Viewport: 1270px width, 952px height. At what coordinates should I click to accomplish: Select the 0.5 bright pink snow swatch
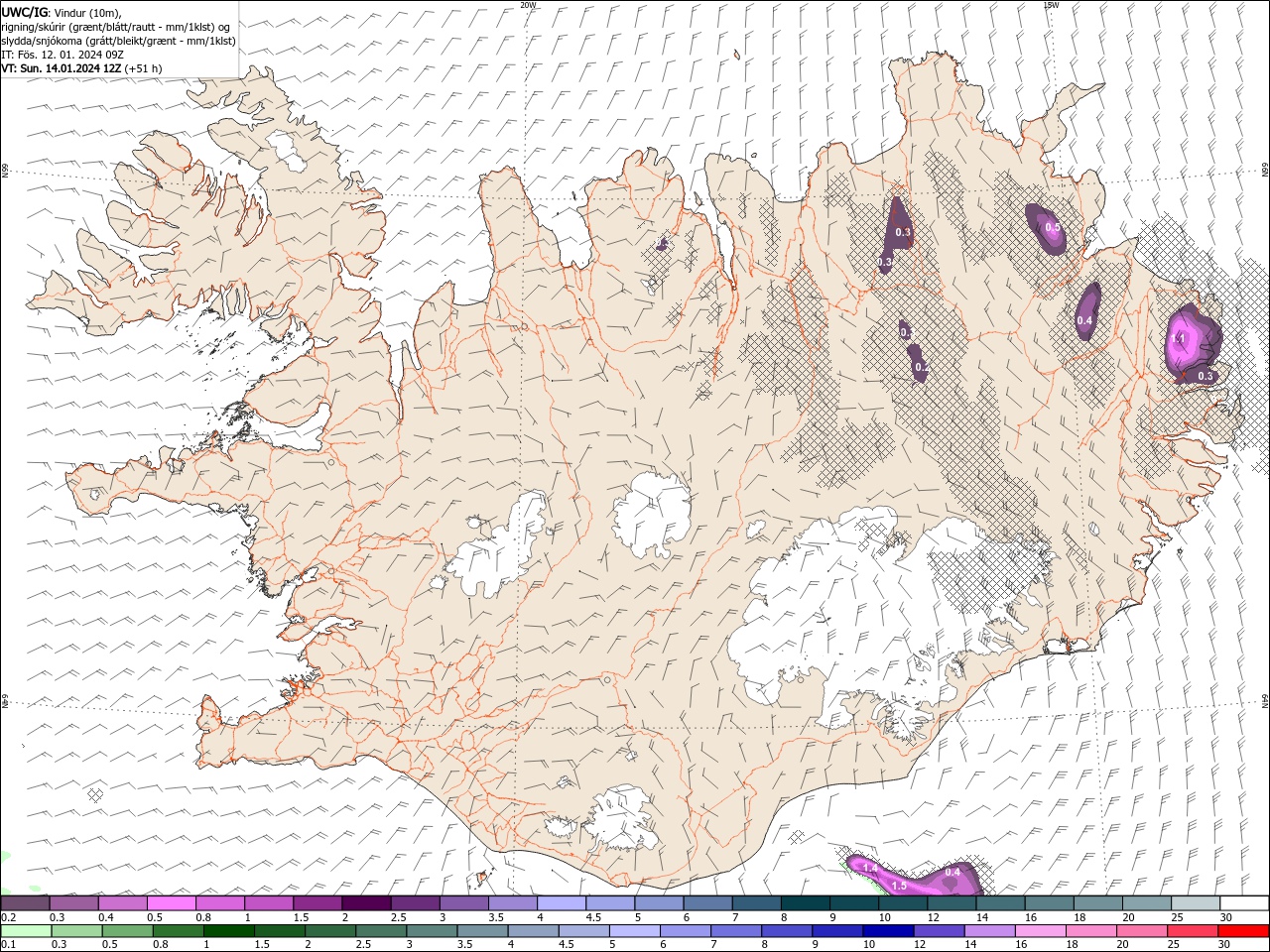[172, 903]
